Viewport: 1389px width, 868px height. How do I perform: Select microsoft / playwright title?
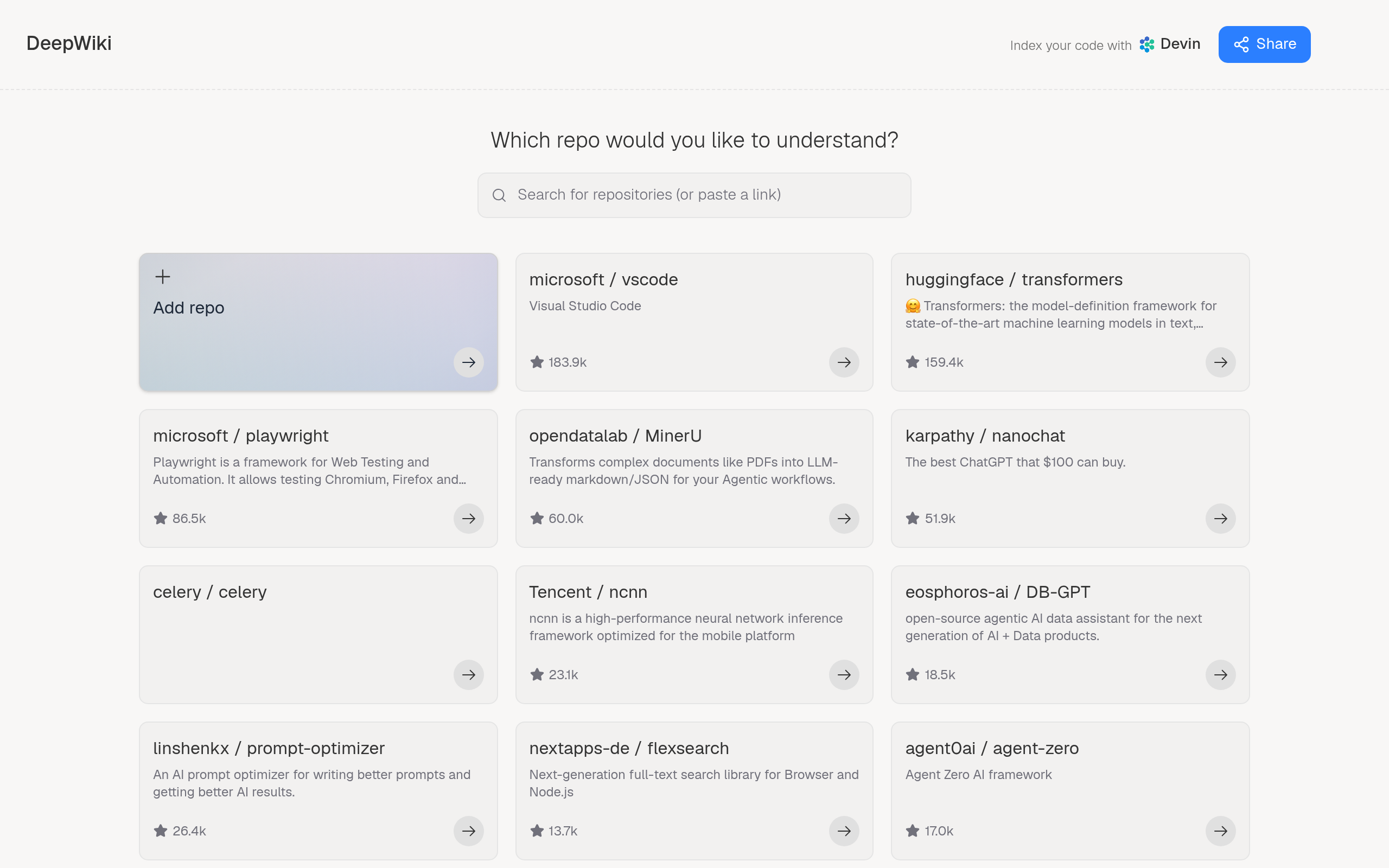point(240,436)
